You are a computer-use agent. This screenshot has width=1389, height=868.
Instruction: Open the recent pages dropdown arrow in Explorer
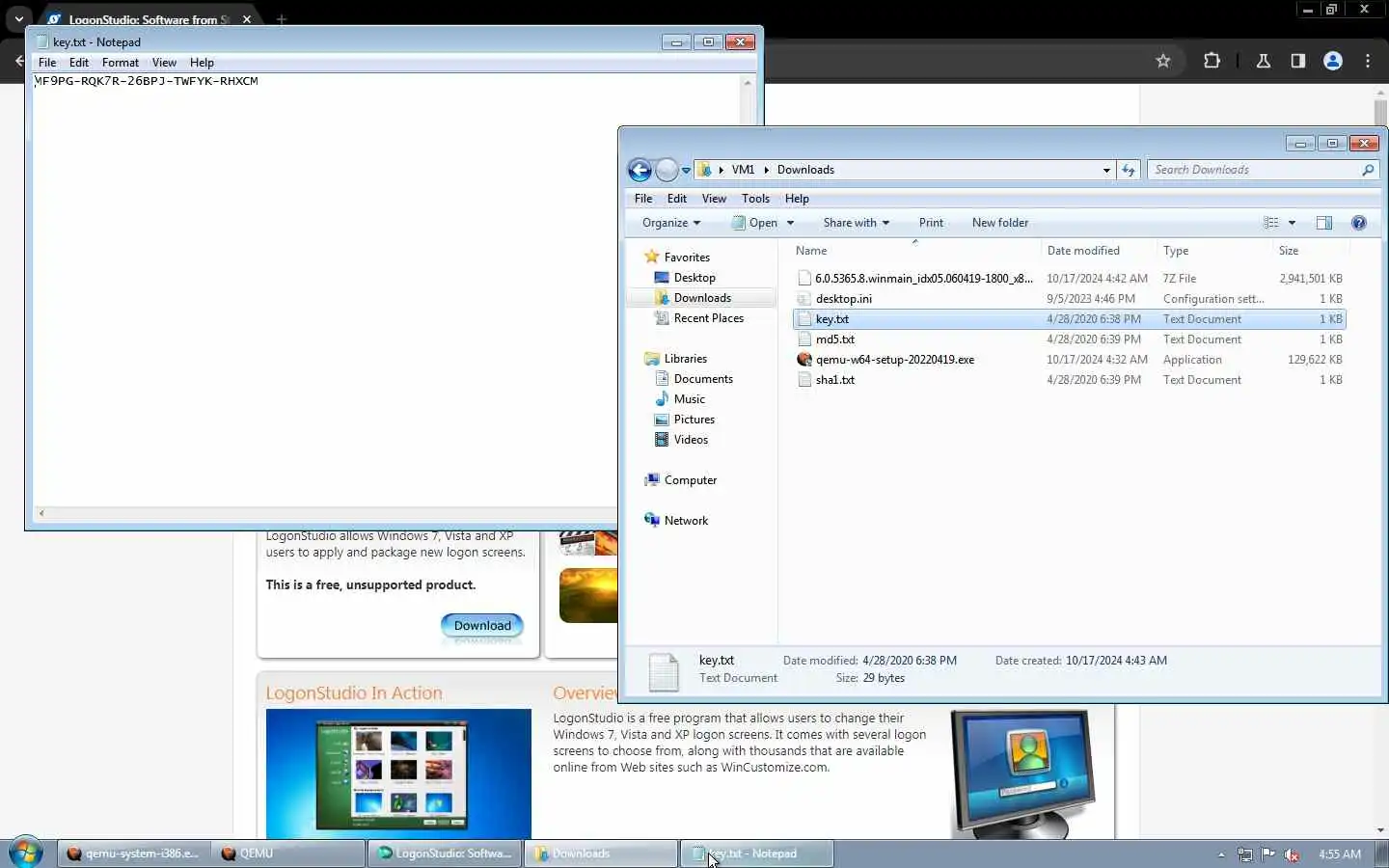(x=686, y=170)
